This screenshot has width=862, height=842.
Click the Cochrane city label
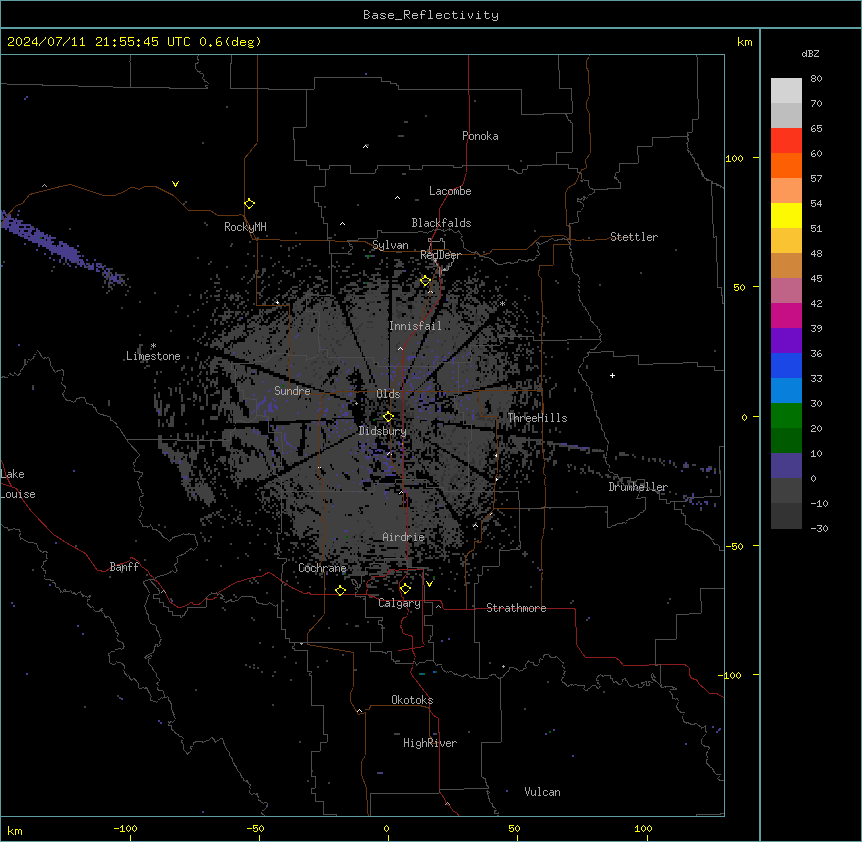click(x=322, y=568)
